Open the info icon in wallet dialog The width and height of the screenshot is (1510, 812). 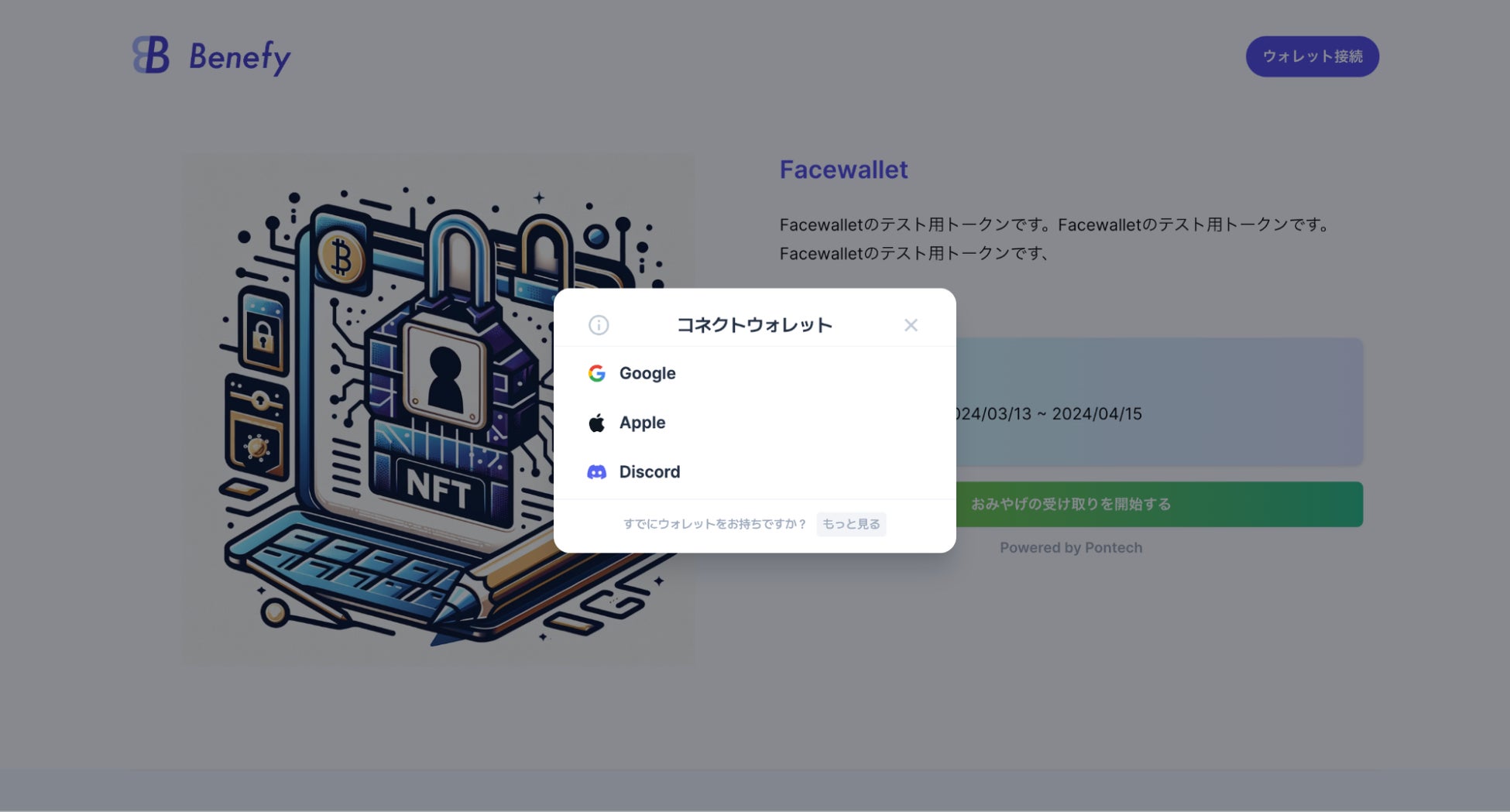pos(599,325)
